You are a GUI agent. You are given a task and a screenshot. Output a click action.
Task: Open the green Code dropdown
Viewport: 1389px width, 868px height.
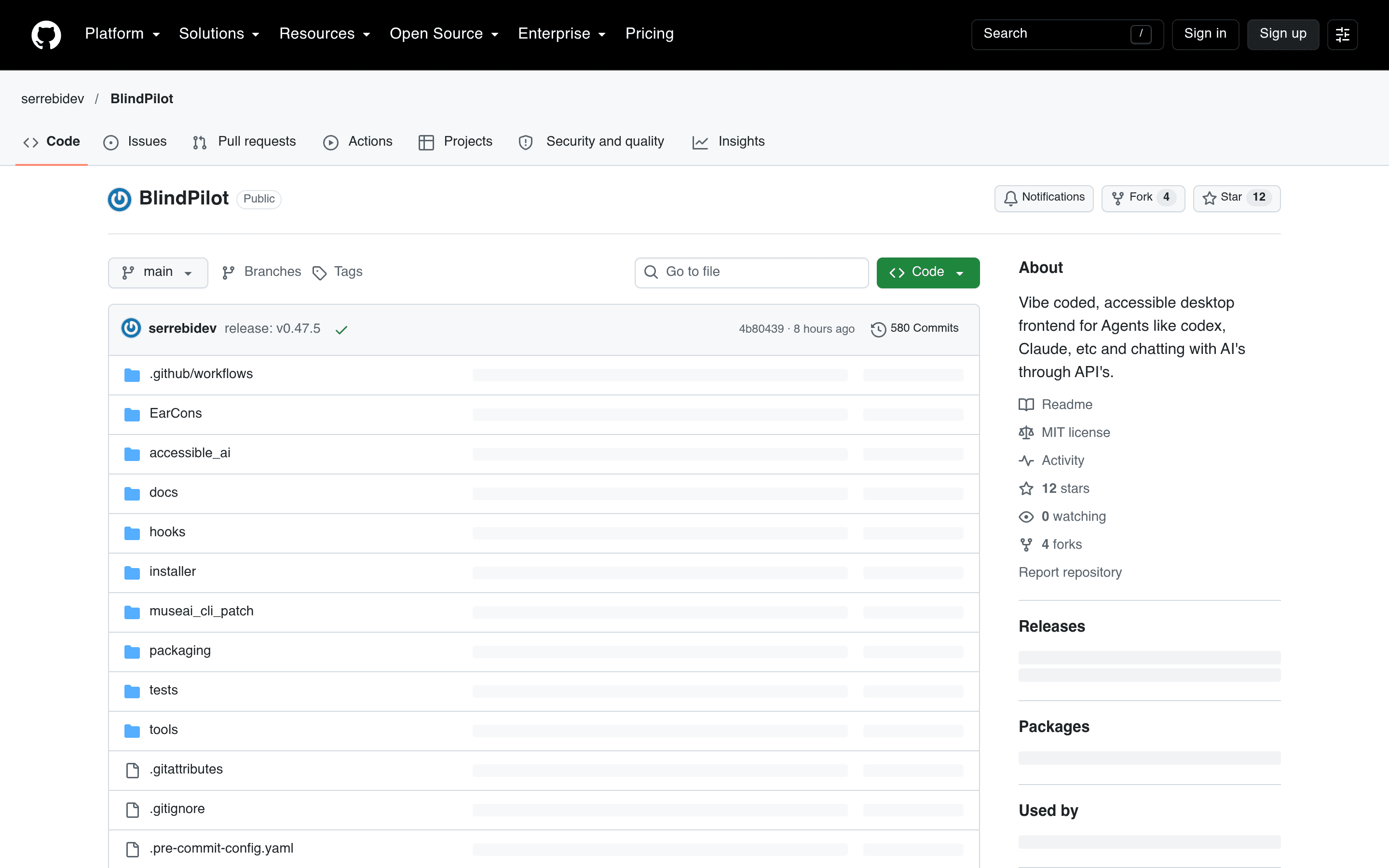pos(927,272)
